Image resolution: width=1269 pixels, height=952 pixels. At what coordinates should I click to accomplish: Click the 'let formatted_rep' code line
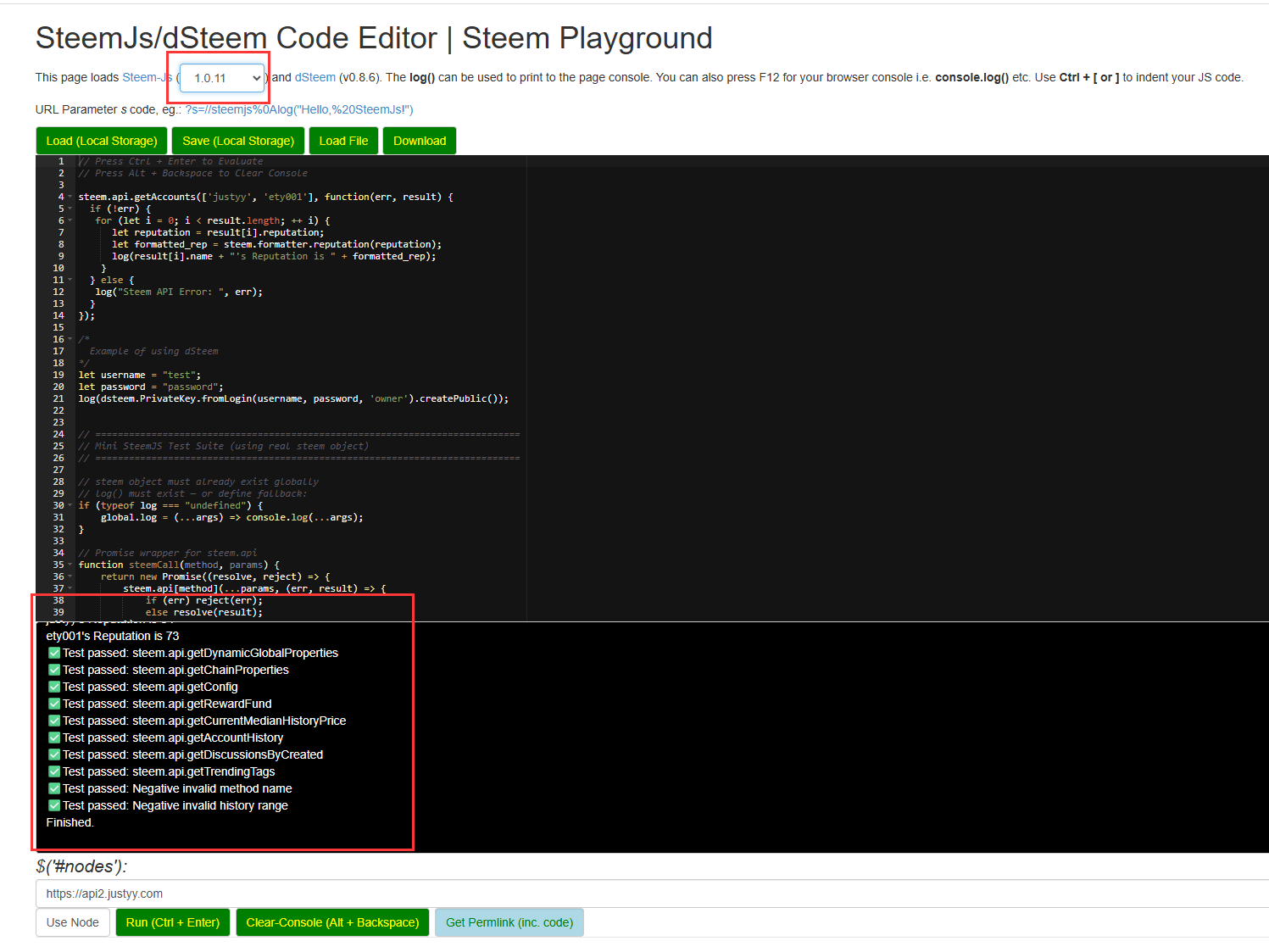coord(277,244)
